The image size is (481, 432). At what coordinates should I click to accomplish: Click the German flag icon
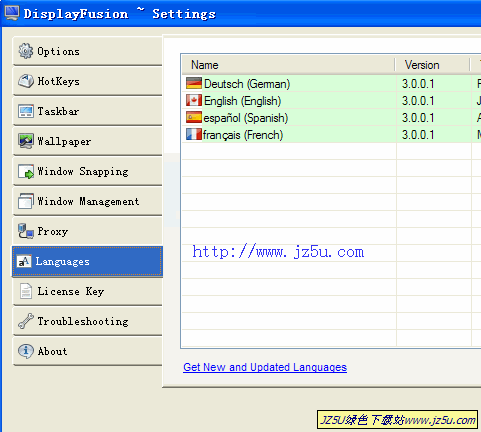tap(194, 83)
